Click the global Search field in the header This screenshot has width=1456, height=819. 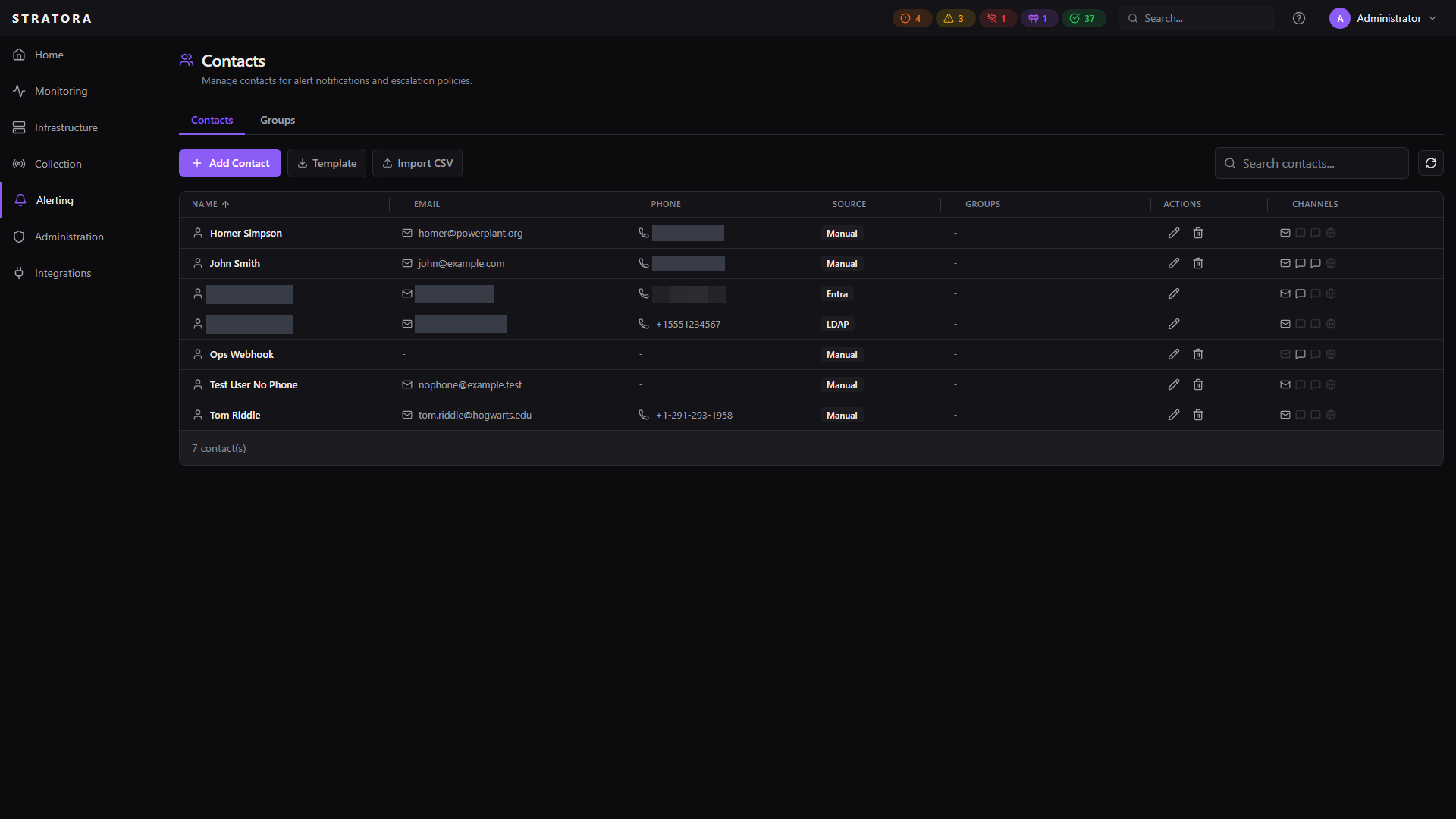(1197, 18)
